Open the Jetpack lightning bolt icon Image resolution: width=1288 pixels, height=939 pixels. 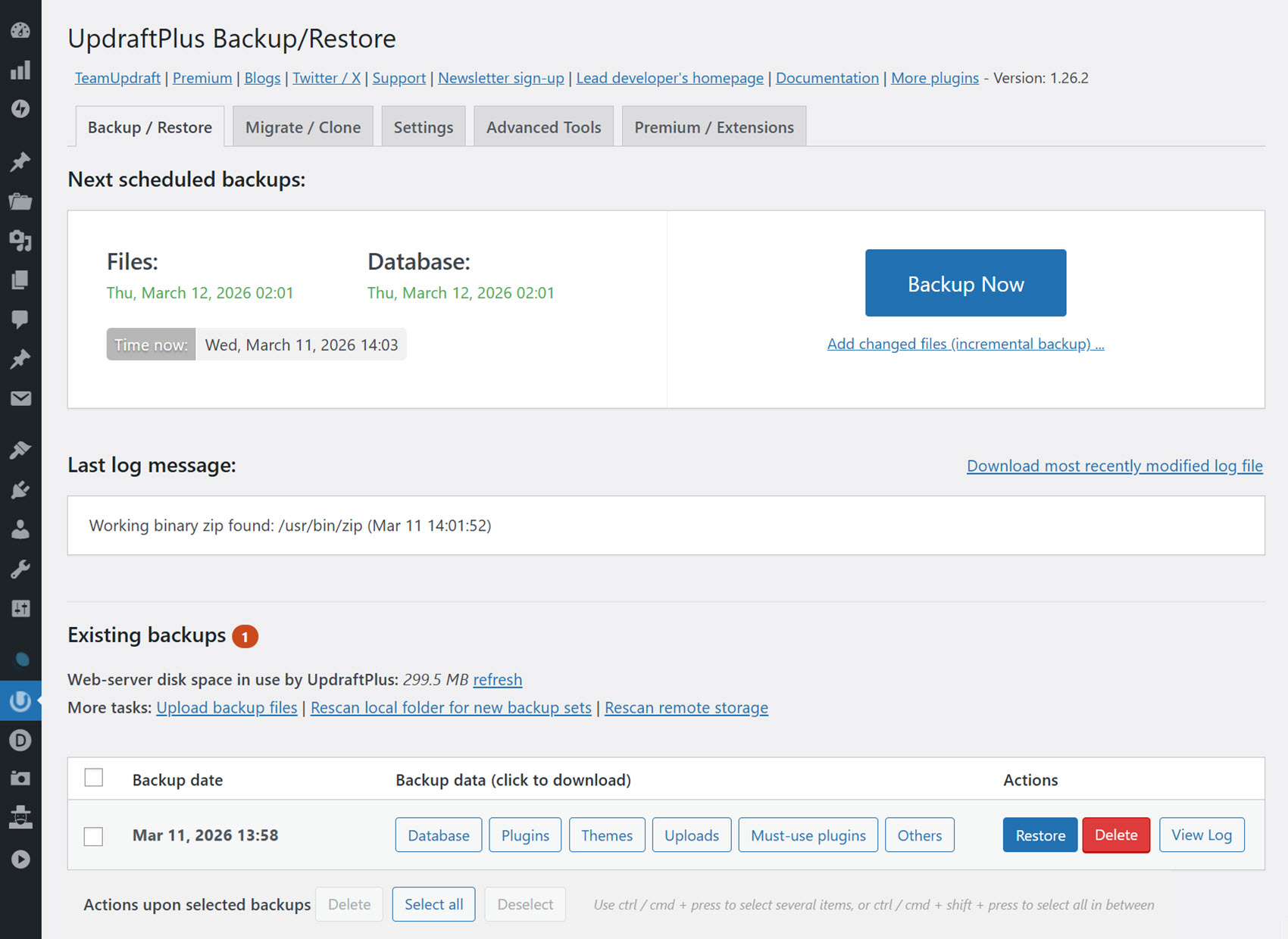click(x=20, y=109)
